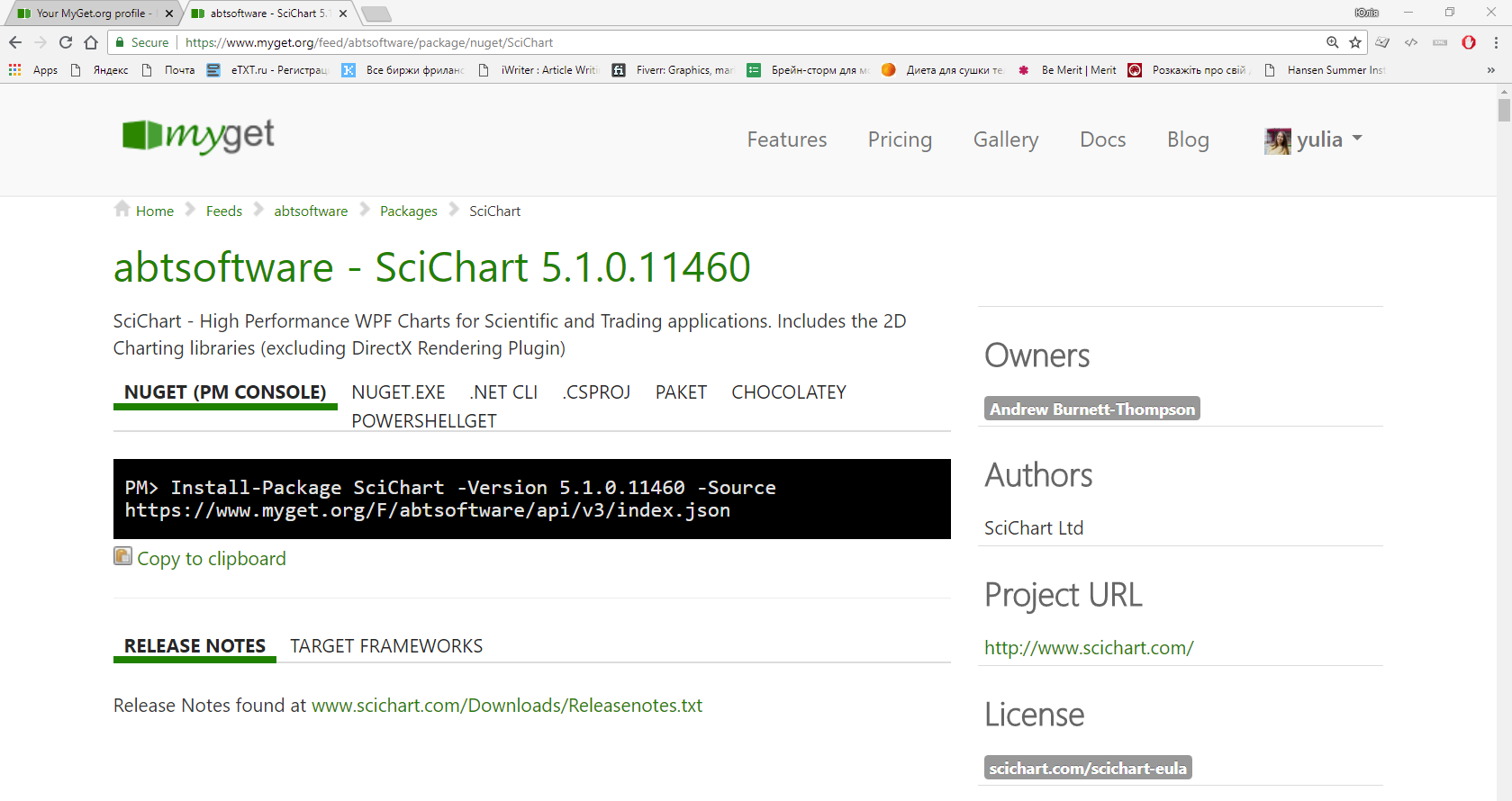Click the scrollbar up arrow
The height and width of the screenshot is (801, 1512).
point(1504,91)
